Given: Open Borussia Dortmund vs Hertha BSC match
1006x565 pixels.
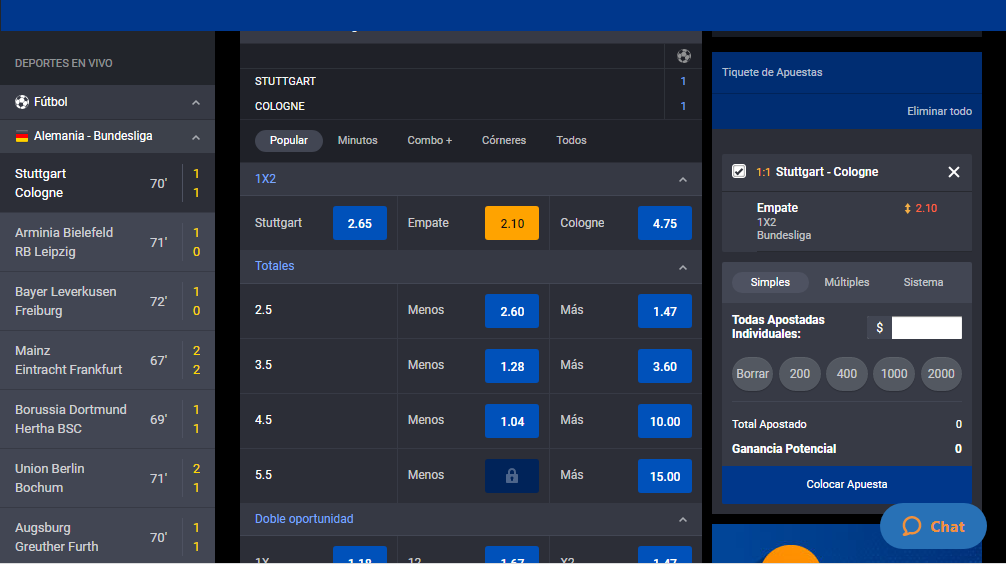Looking at the screenshot, I should click(x=107, y=419).
